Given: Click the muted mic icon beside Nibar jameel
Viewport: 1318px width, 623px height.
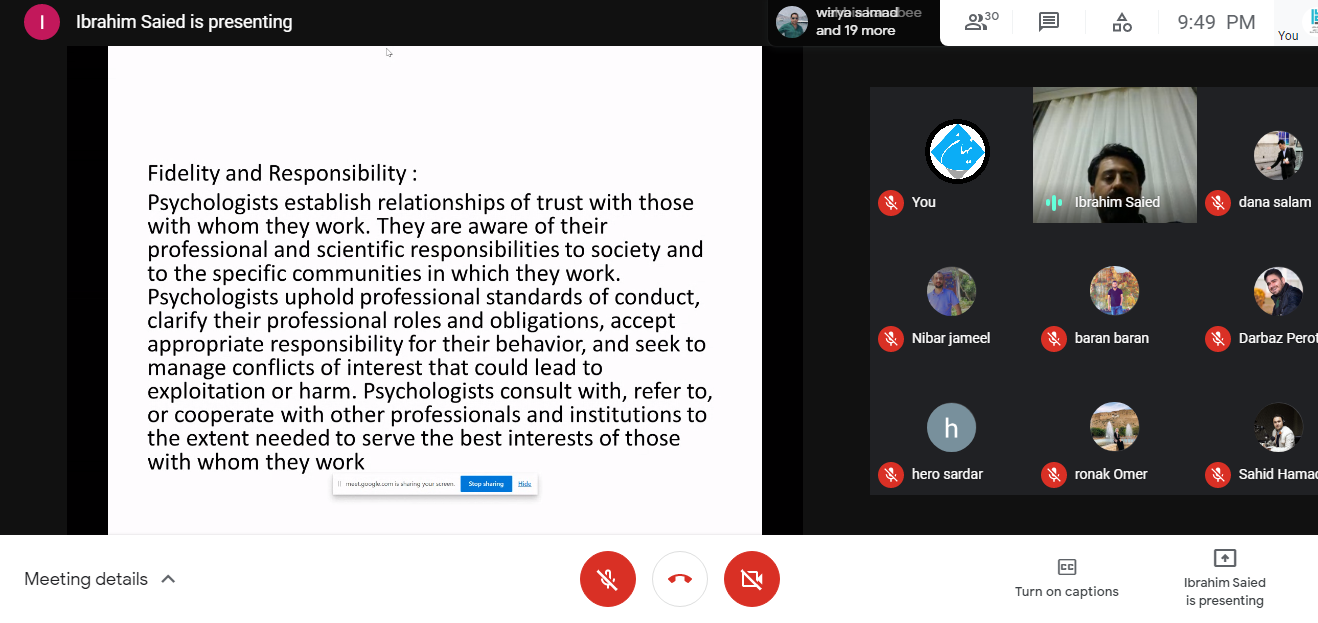Looking at the screenshot, I should 890,338.
